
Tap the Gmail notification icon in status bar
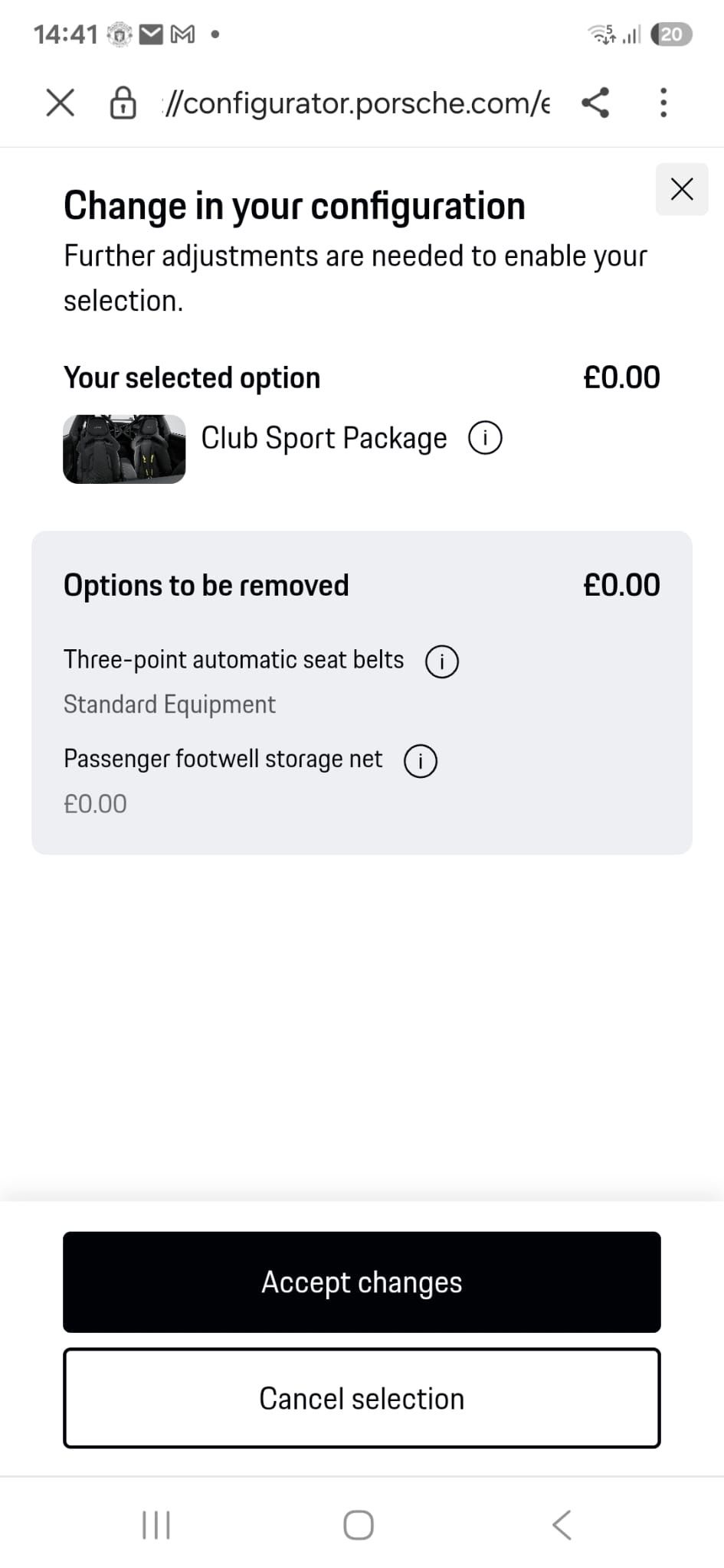(182, 34)
